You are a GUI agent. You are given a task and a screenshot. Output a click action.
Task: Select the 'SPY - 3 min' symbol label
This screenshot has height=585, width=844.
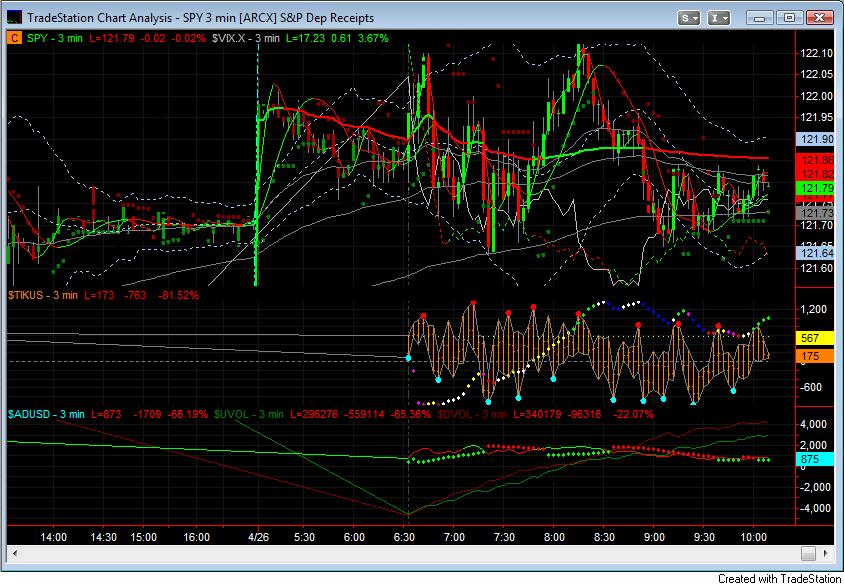pyautogui.click(x=55, y=38)
